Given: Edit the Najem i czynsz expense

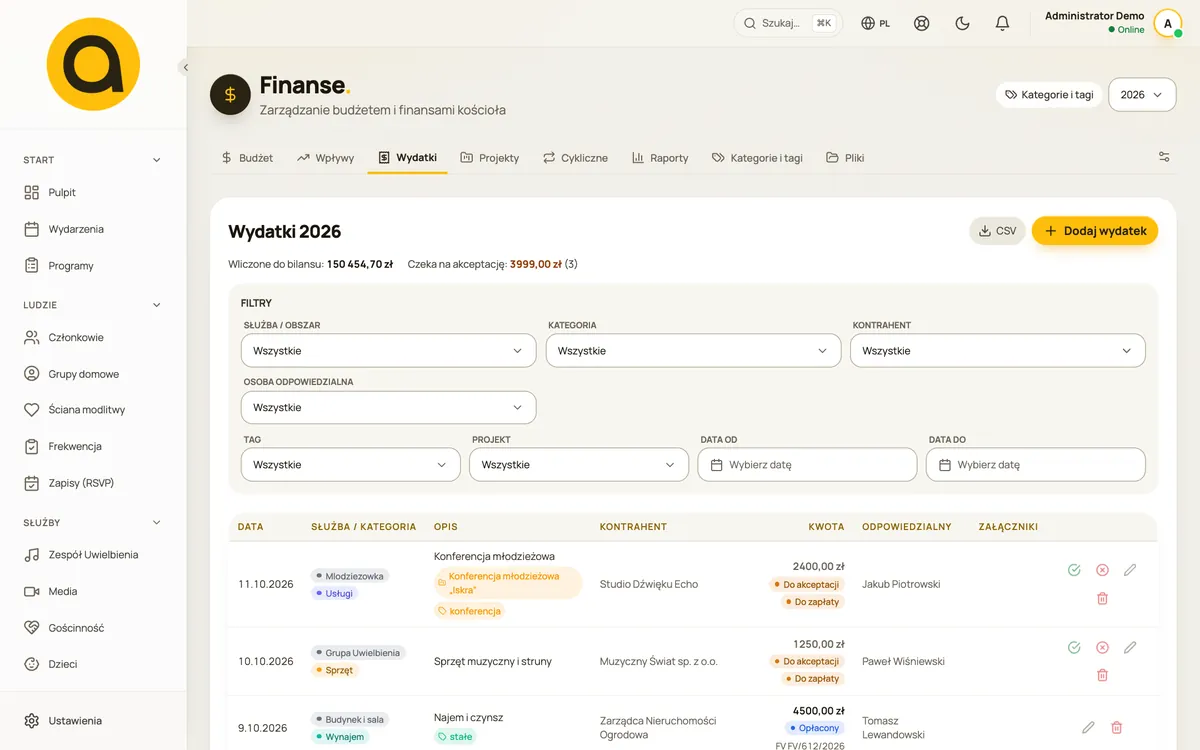Looking at the screenshot, I should point(1088,728).
